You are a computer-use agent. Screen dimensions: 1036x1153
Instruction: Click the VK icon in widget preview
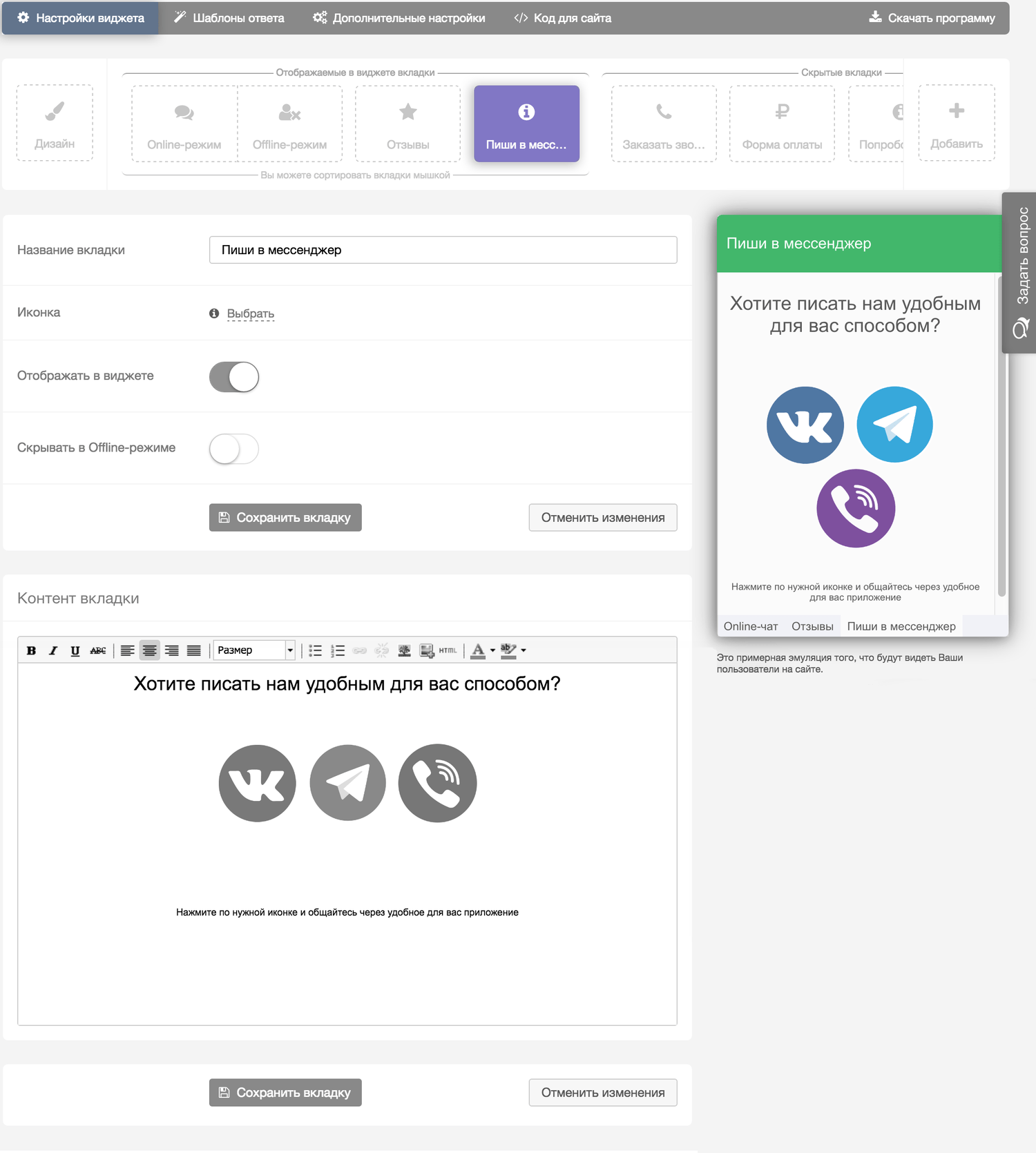tap(805, 425)
